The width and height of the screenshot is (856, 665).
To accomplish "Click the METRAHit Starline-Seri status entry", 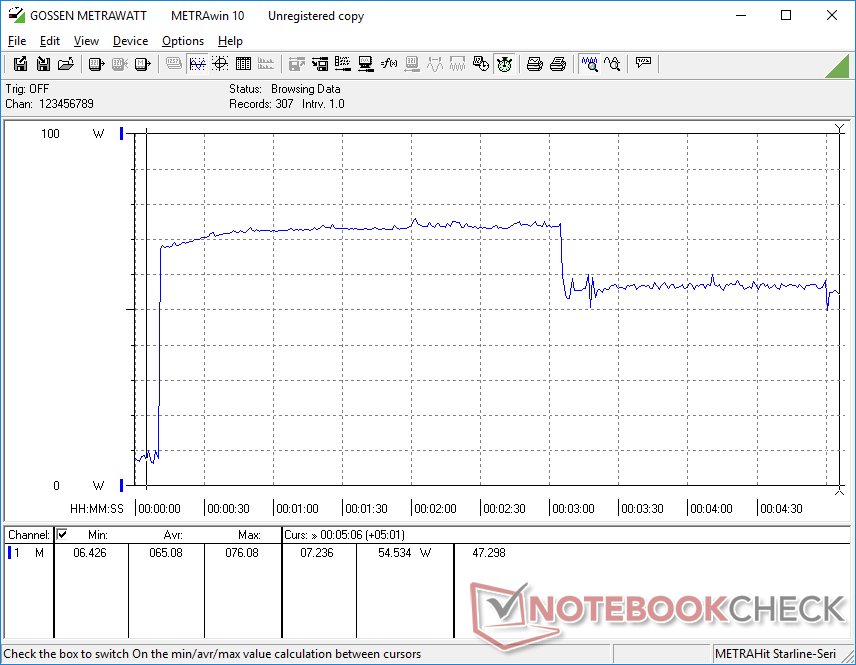I will pos(775,654).
